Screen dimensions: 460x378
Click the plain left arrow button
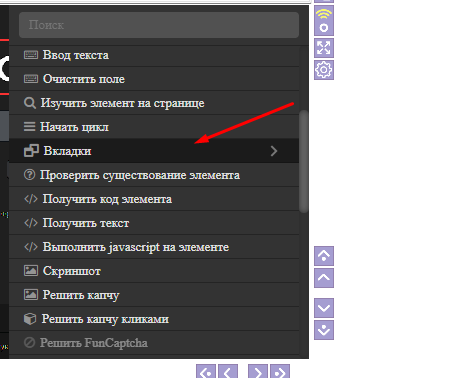[x=228, y=371]
